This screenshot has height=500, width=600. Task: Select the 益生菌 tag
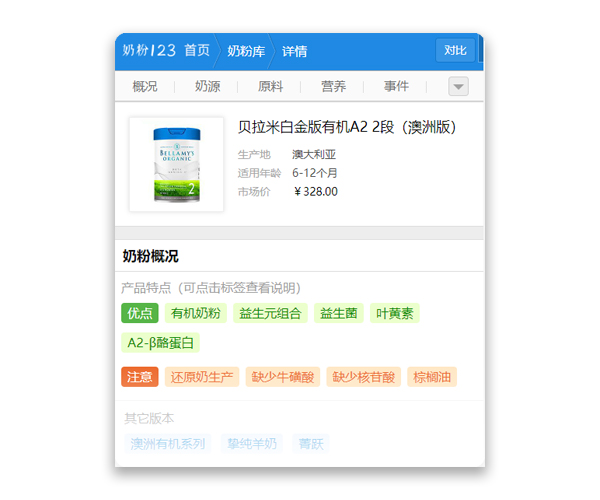coord(339,314)
